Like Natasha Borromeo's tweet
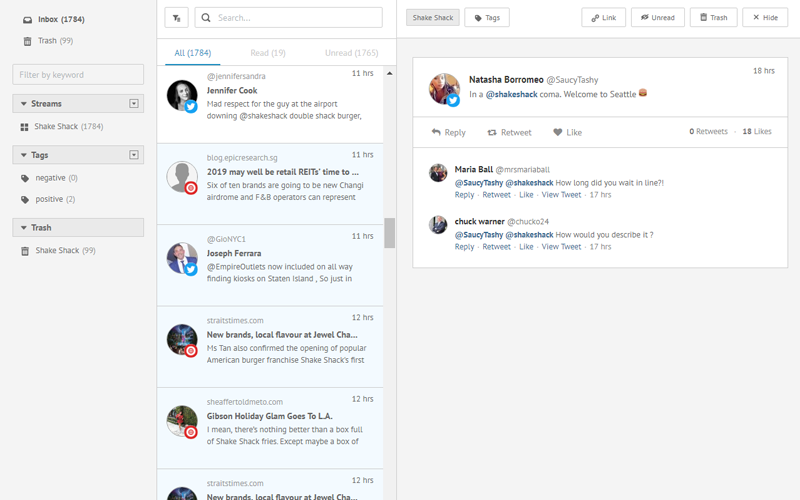800x500 pixels. [567, 133]
